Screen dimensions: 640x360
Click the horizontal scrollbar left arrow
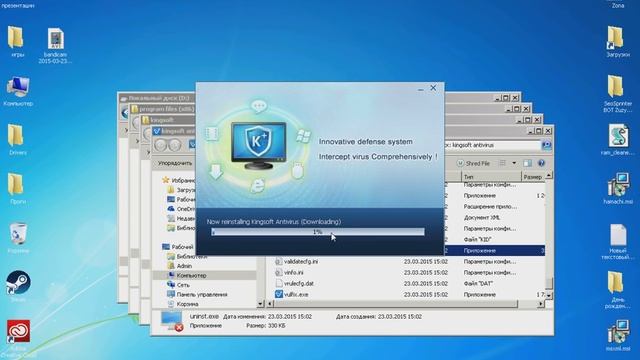[x=270, y=304]
